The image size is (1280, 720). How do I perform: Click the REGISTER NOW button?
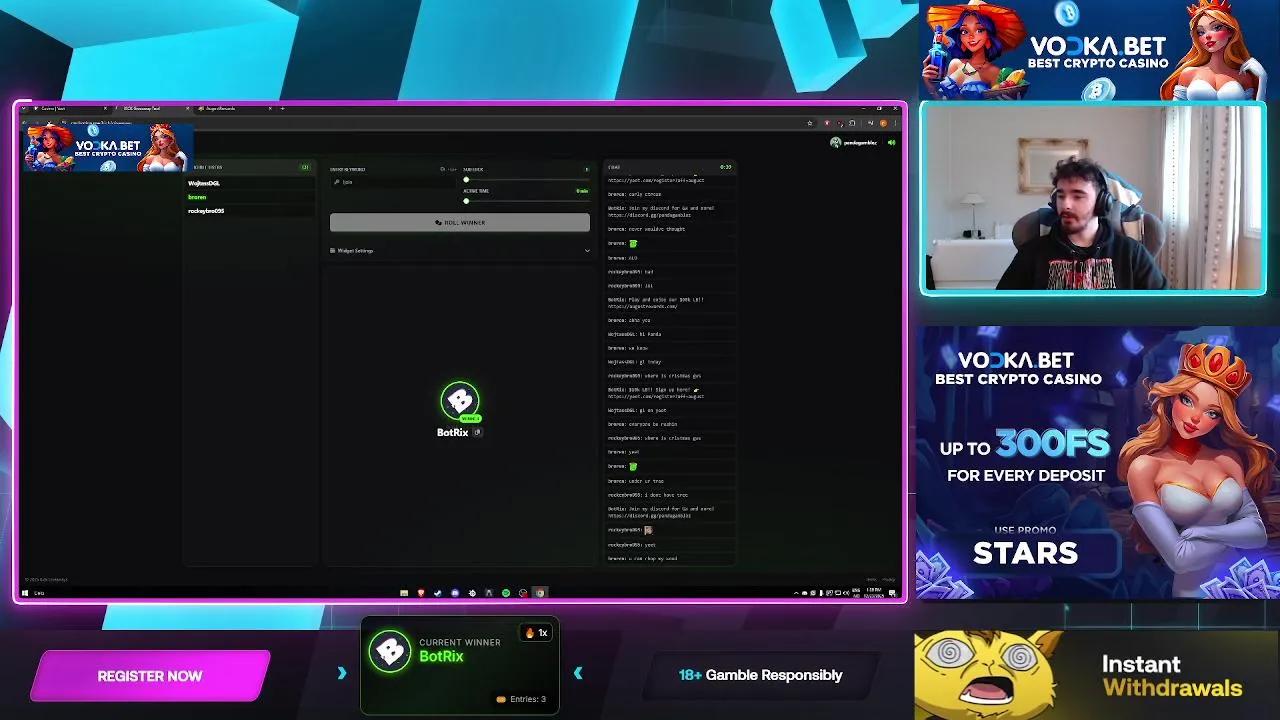click(148, 676)
